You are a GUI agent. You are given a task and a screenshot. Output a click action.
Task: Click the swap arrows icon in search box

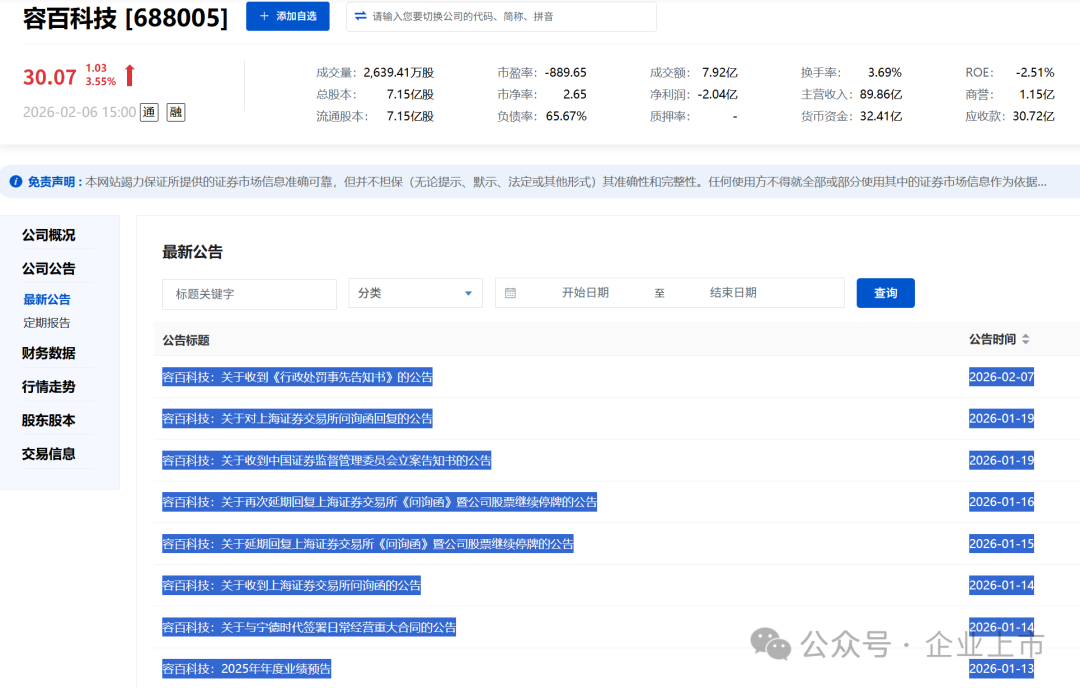coord(360,16)
